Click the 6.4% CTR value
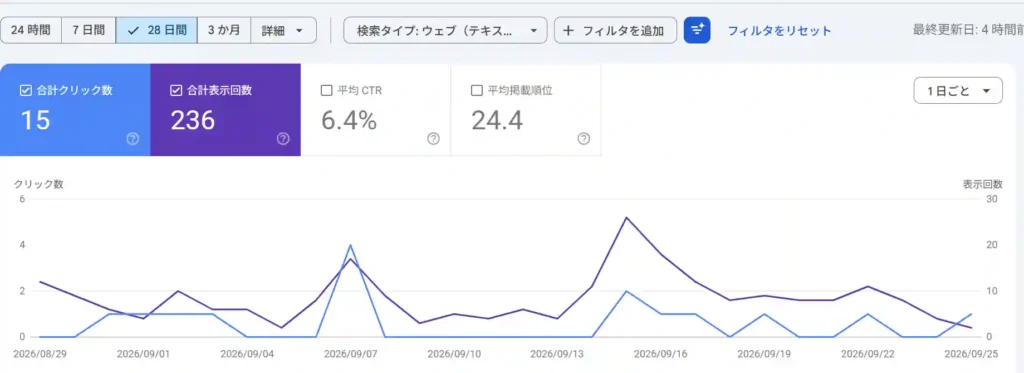Screen dimensions: 1024x373 [349, 120]
